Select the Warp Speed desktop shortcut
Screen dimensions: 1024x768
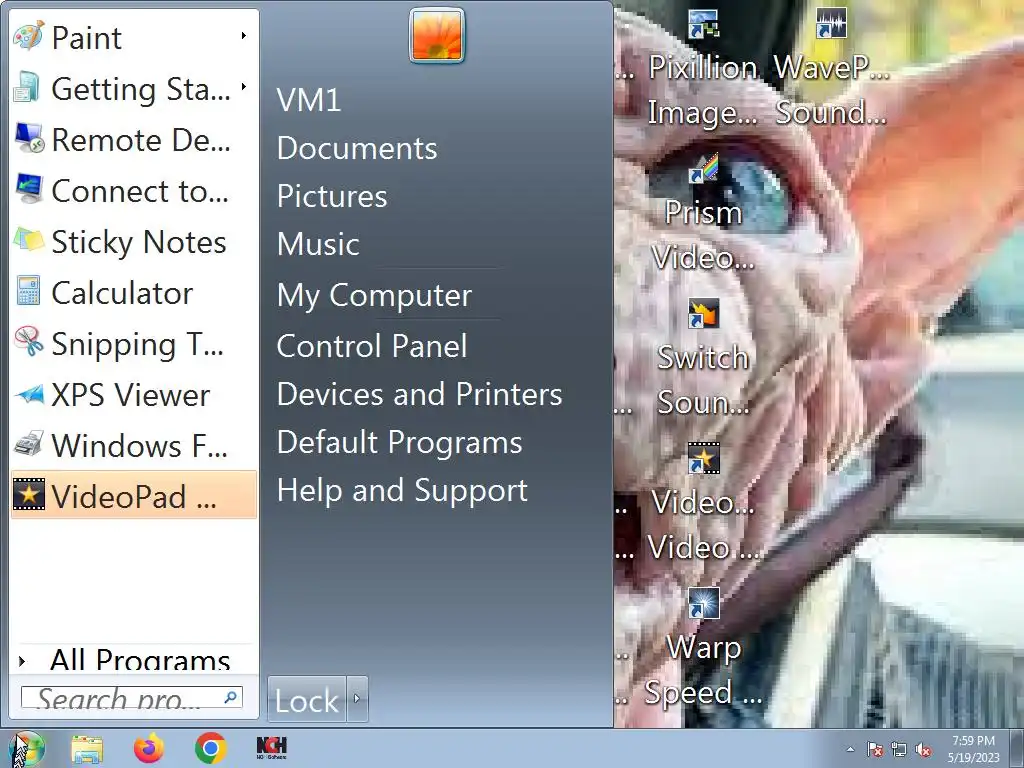[x=703, y=648]
